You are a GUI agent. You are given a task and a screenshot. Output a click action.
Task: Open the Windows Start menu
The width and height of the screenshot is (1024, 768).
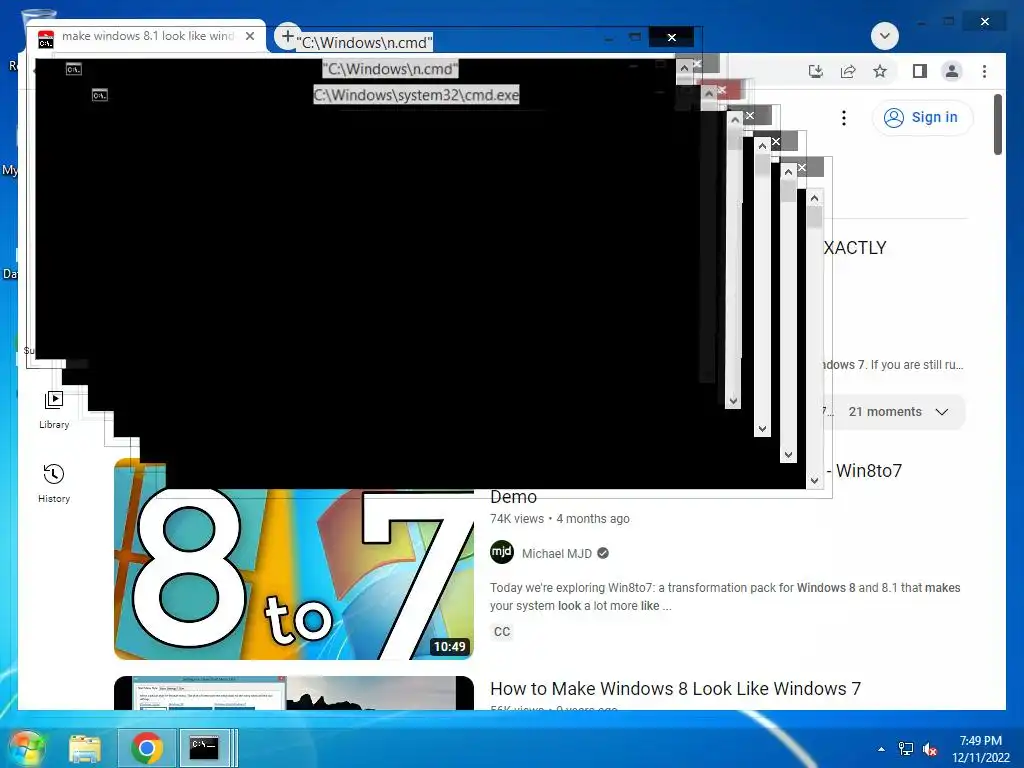[x=26, y=748]
